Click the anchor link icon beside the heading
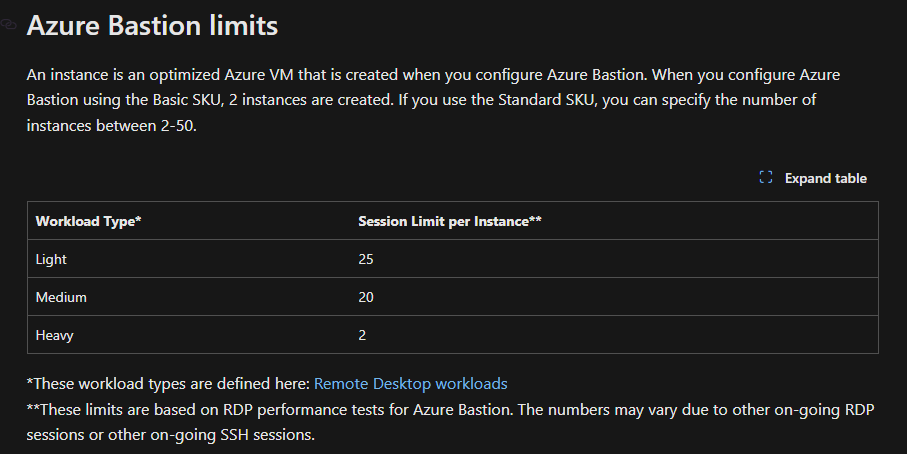Screen dimensions: 907x454 click(8, 24)
